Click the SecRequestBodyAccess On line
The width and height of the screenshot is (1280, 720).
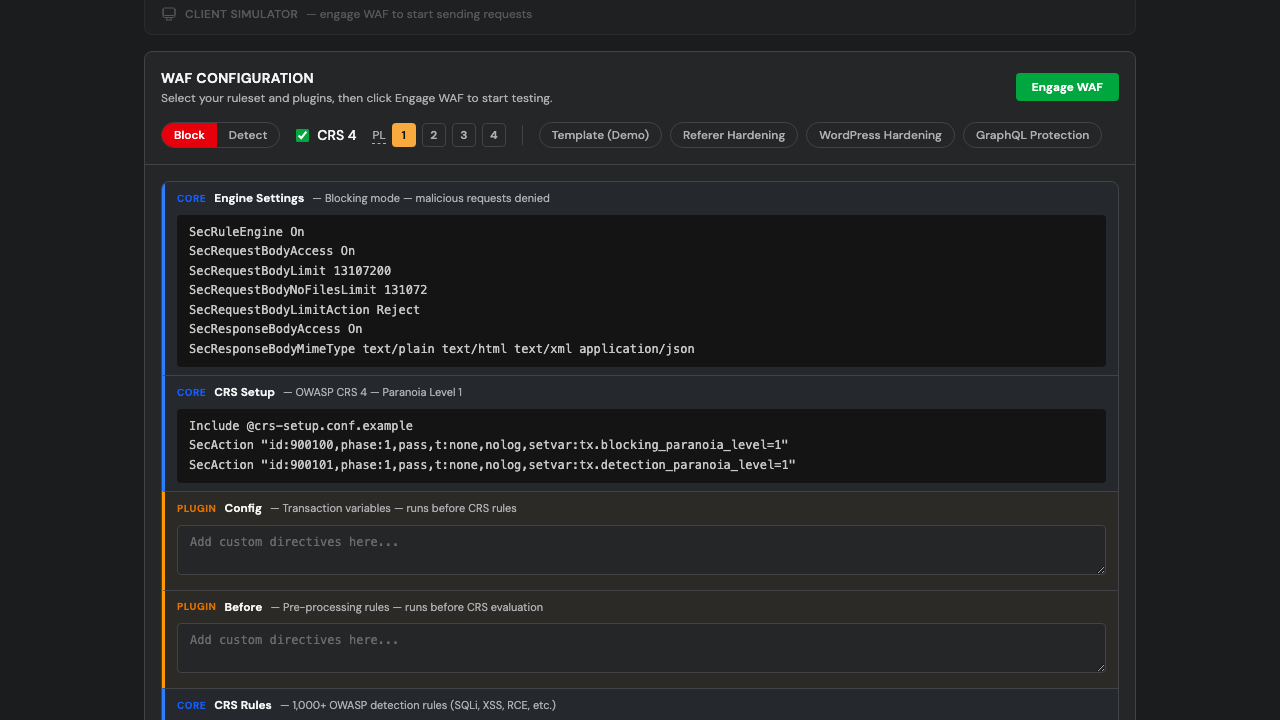[272, 251]
